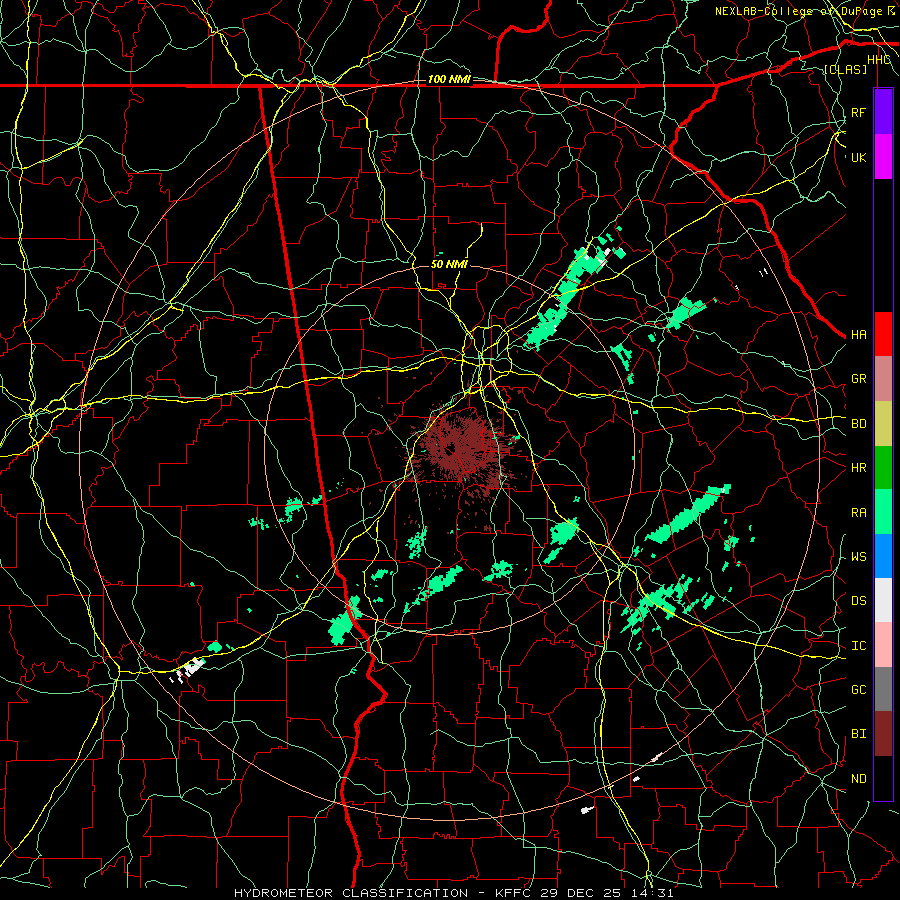
Task: Click the [CLAS] legend header
Action: [845, 69]
